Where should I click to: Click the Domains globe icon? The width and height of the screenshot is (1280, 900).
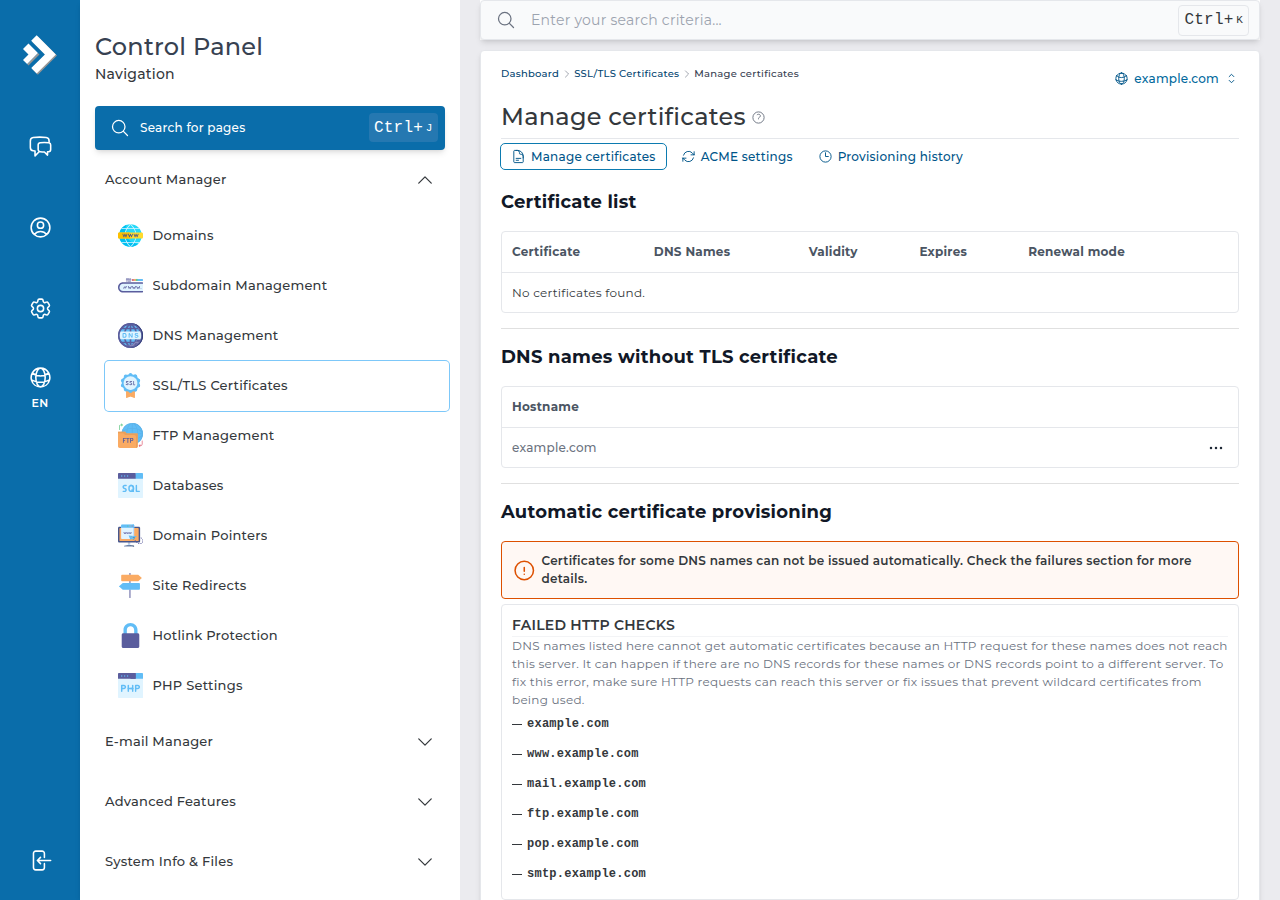tap(130, 235)
